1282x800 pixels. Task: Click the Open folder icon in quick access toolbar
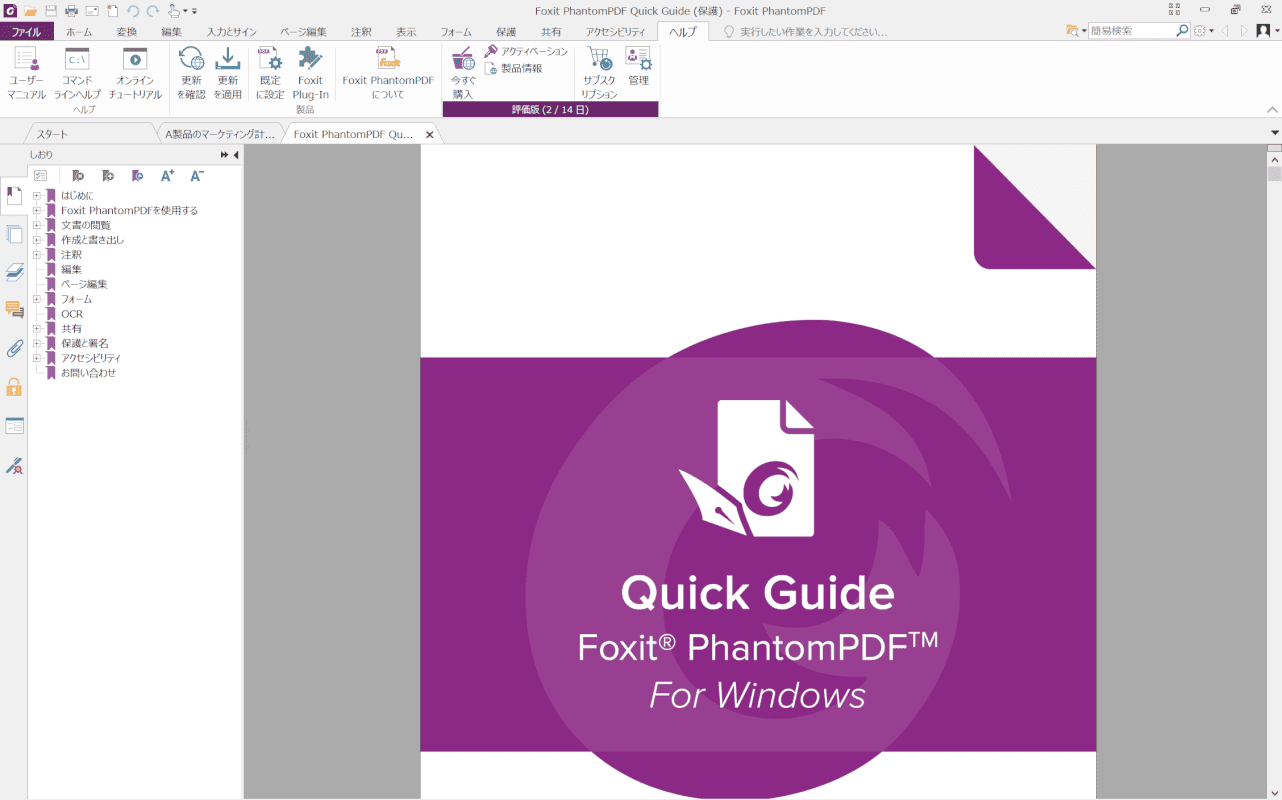point(30,11)
